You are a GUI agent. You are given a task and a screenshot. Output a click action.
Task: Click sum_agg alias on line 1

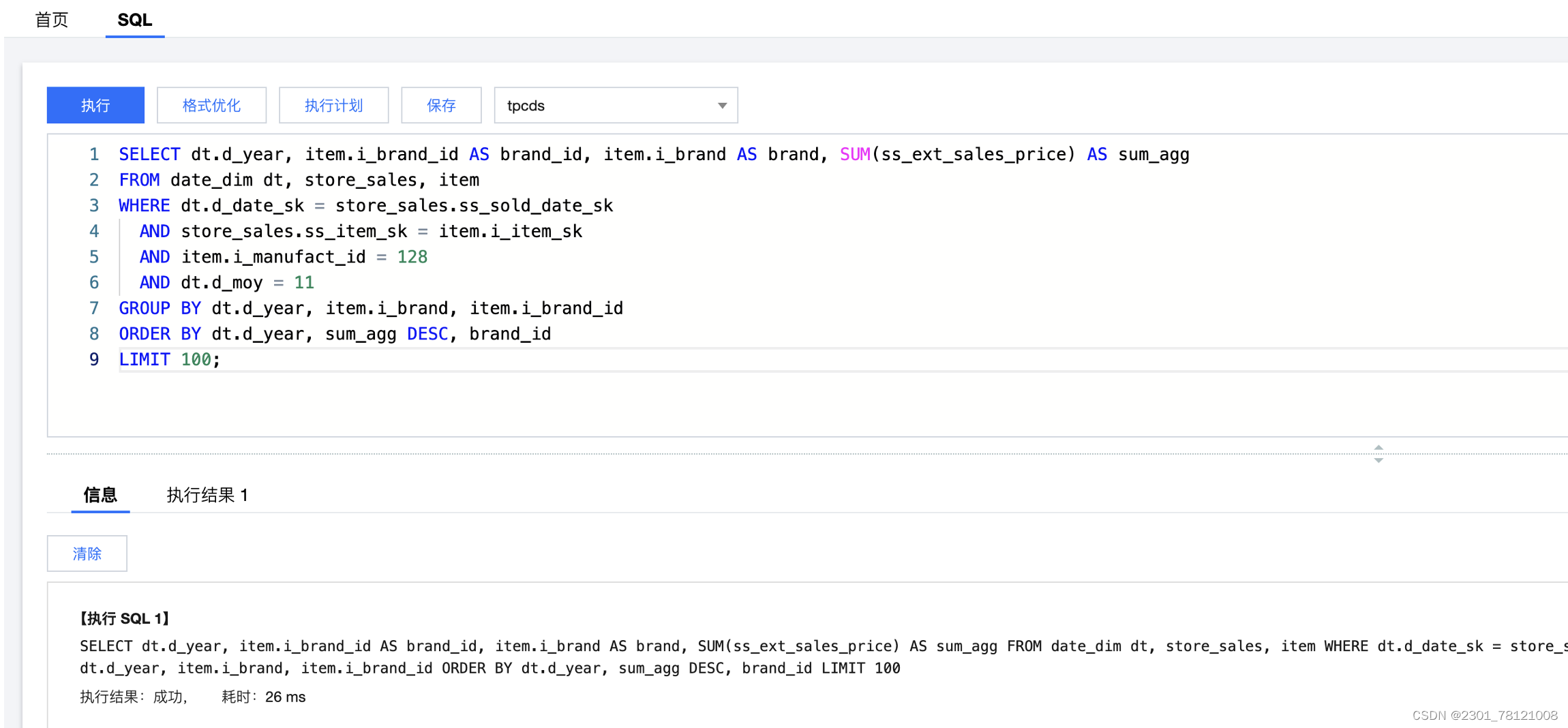click(1154, 154)
